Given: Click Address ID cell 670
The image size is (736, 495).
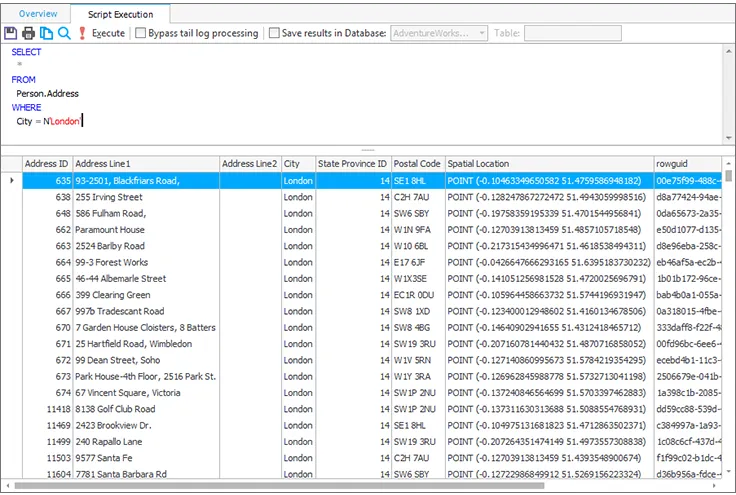Looking at the screenshot, I should pyautogui.click(x=47, y=327).
